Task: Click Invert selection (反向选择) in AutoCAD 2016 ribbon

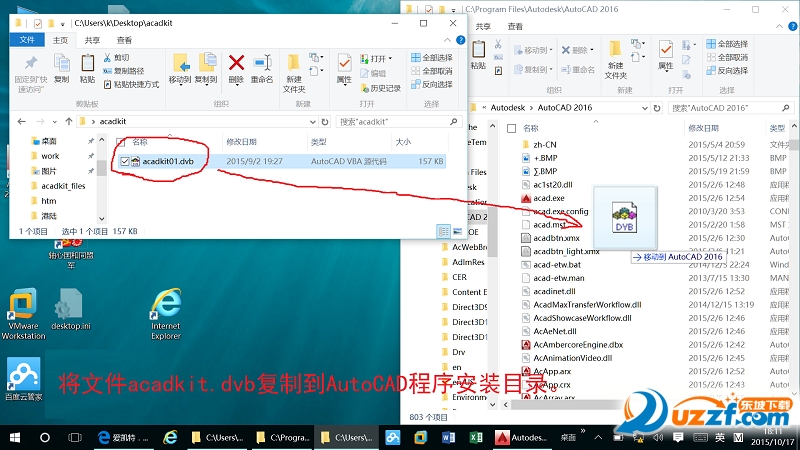Action: click(x=727, y=70)
